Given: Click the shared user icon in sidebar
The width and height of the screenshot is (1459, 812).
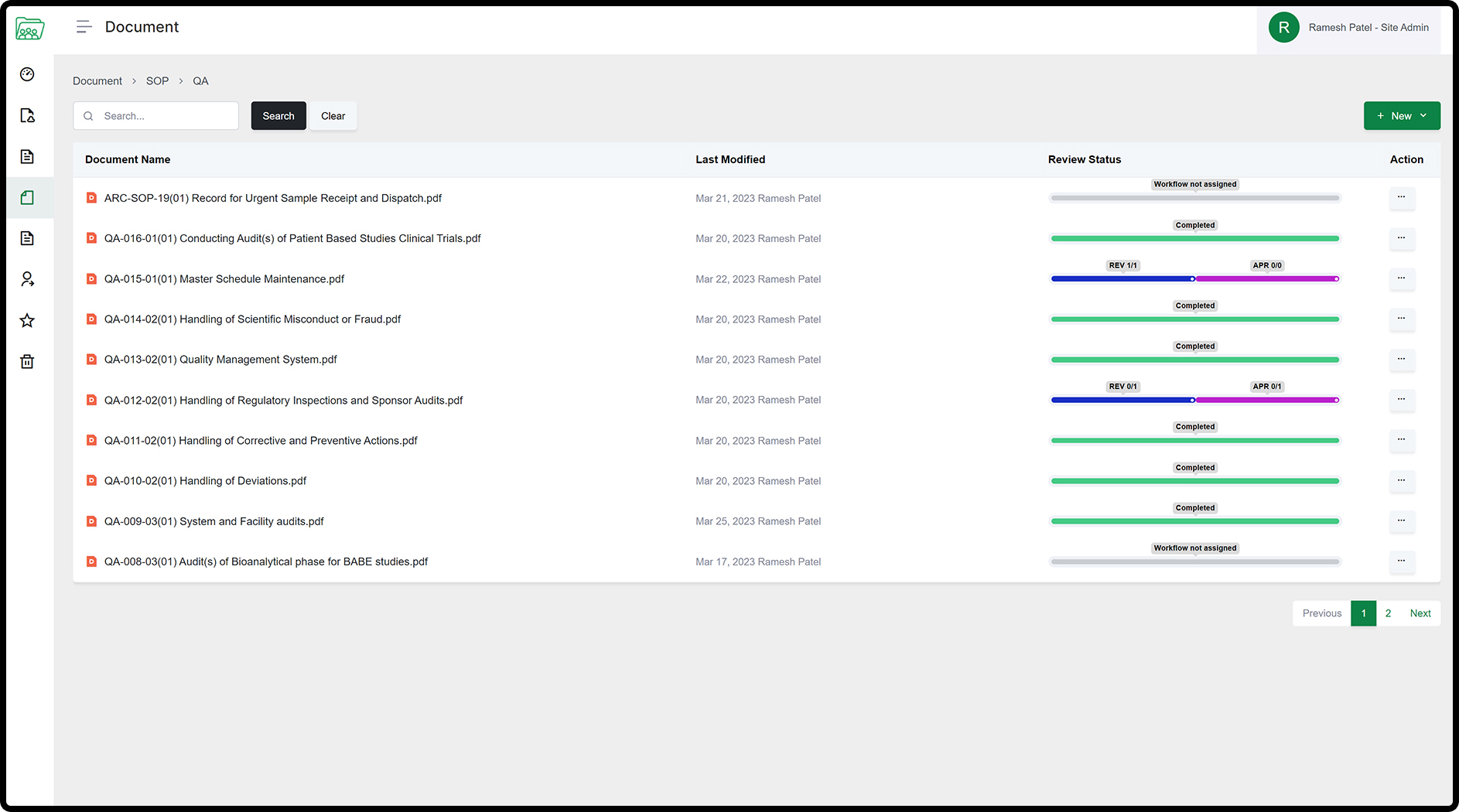Looking at the screenshot, I should (x=27, y=279).
